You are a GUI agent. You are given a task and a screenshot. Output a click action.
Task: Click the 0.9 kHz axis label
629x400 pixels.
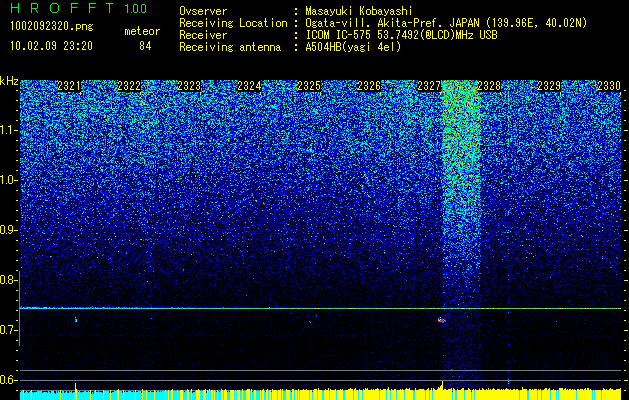tap(9, 230)
